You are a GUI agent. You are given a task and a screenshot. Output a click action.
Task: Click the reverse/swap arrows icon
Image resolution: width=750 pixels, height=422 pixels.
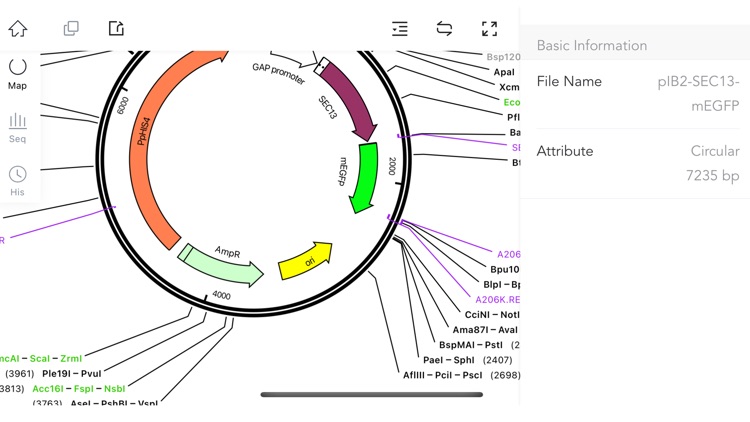(444, 29)
